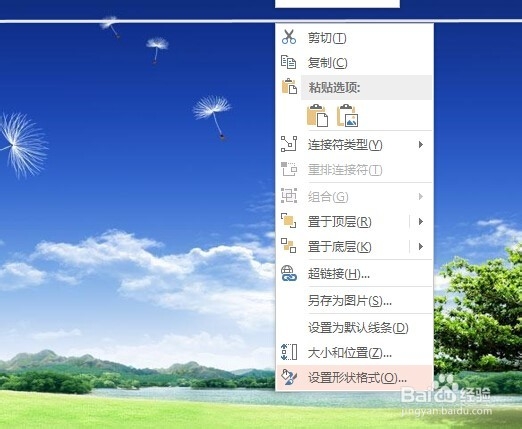Select 设置为默认线条(D) entry
This screenshot has width=522, height=429.
click(x=355, y=328)
